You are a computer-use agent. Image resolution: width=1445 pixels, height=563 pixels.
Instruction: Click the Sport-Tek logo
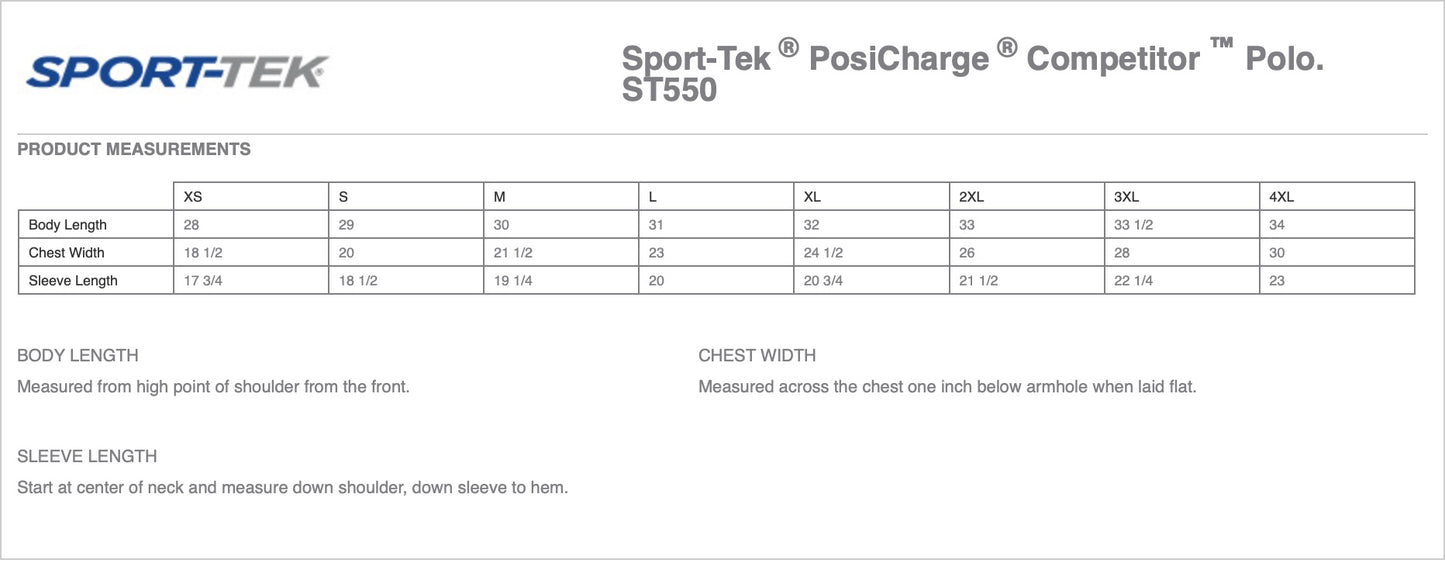pos(177,71)
